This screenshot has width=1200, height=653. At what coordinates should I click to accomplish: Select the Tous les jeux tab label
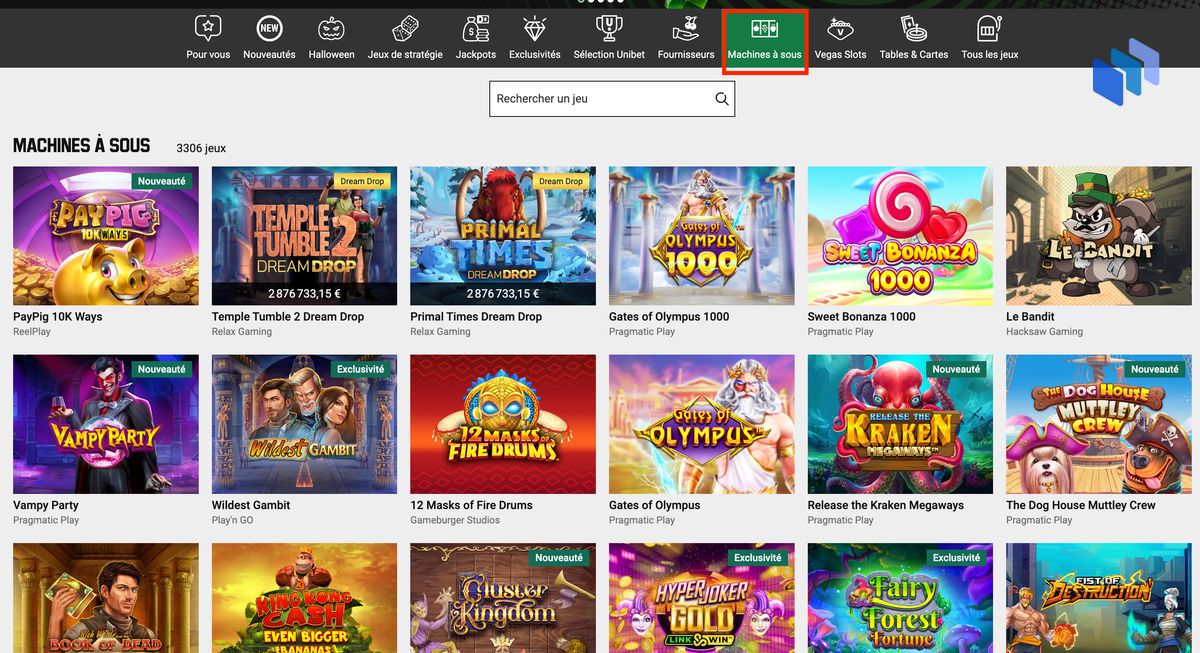pos(989,54)
